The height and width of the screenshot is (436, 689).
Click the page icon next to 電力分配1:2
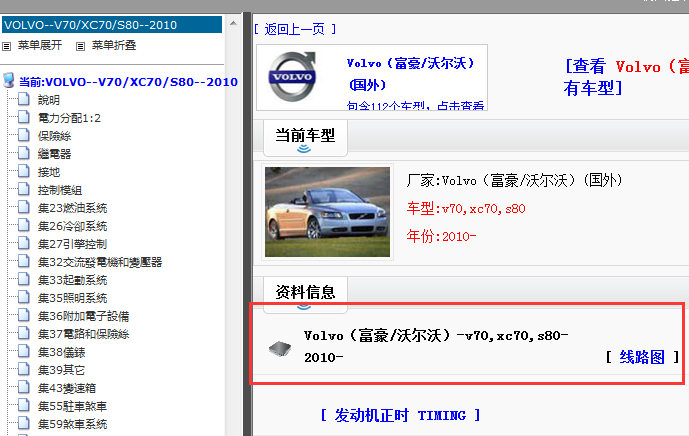(24, 117)
